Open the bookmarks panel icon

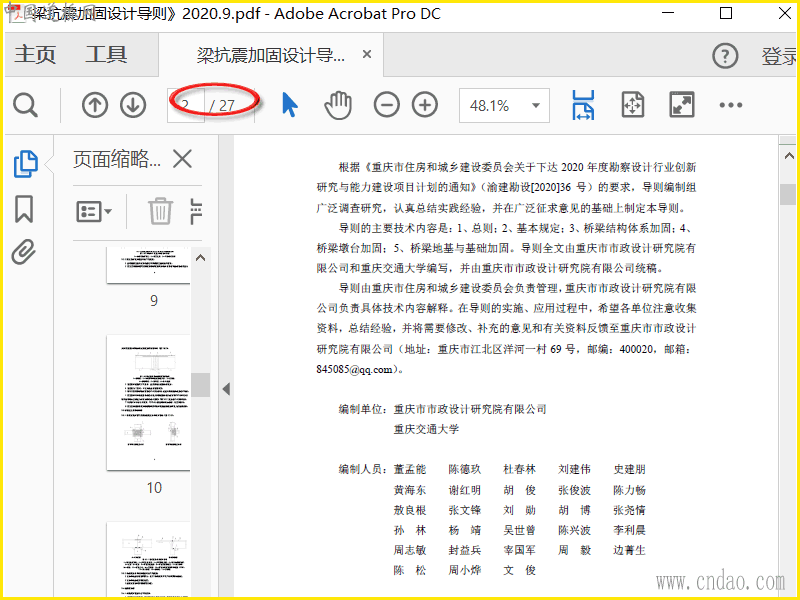pyautogui.click(x=24, y=209)
